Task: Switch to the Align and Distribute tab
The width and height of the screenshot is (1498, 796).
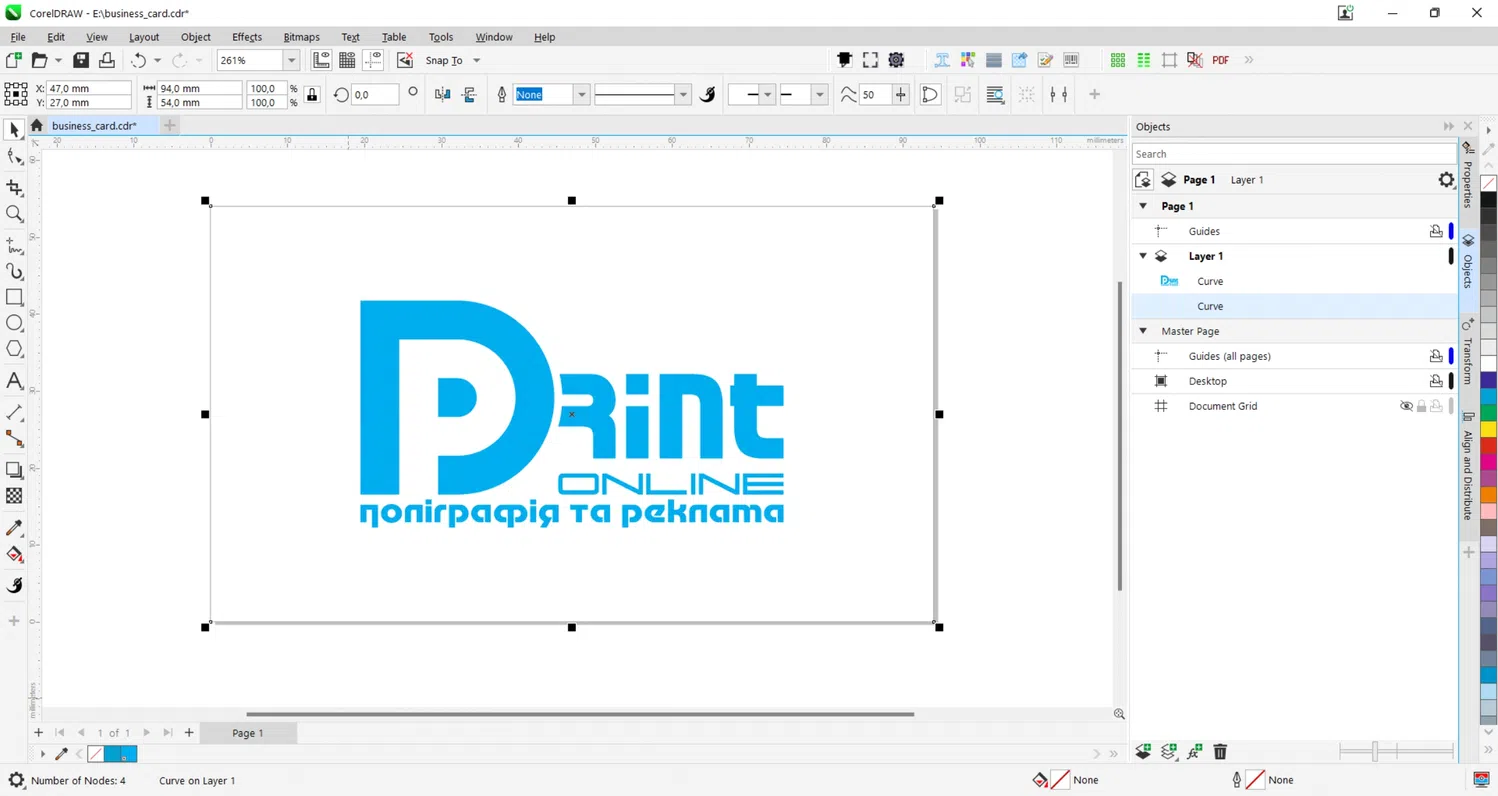Action: click(x=1468, y=466)
